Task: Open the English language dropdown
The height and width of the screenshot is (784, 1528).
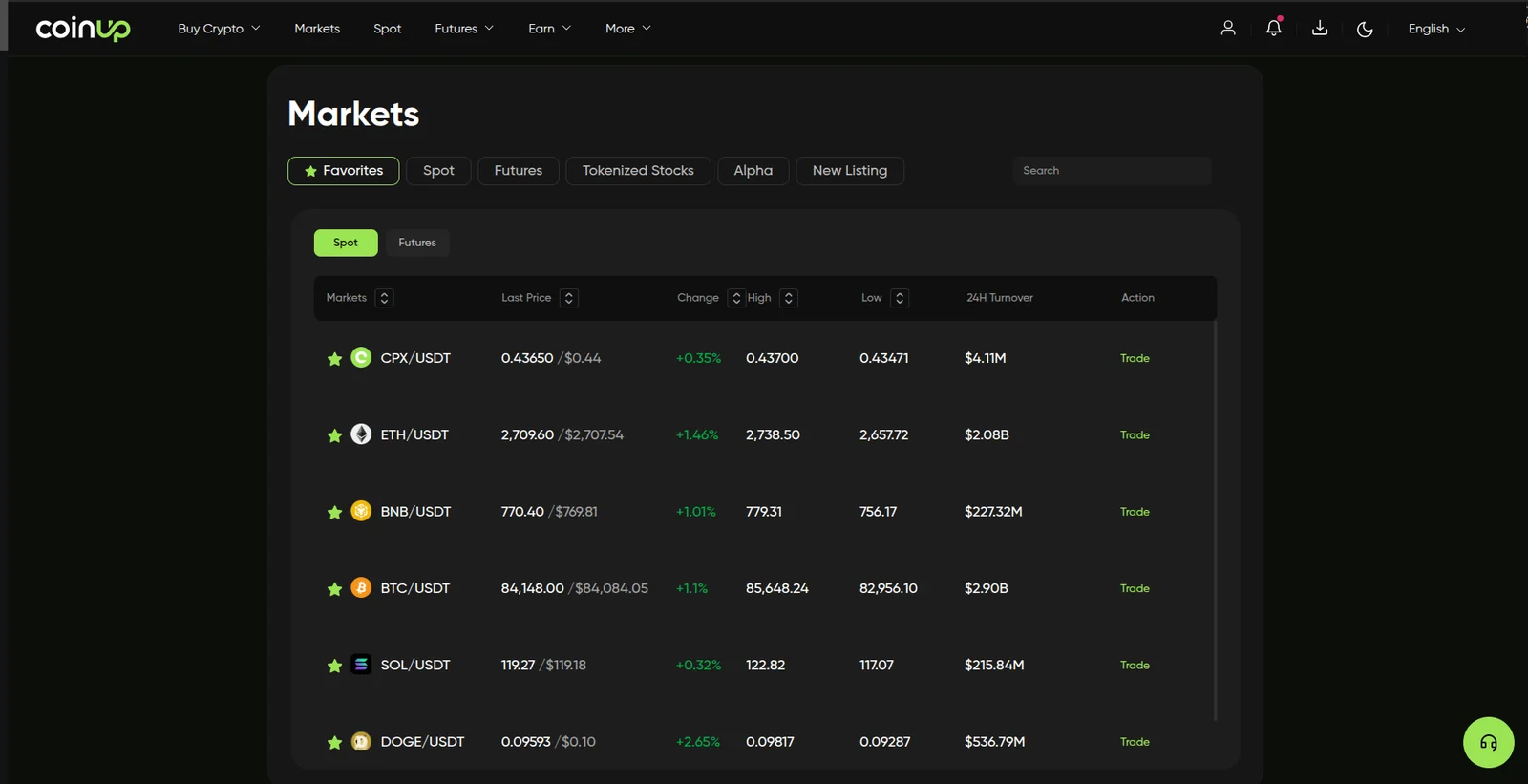Action: (x=1436, y=29)
